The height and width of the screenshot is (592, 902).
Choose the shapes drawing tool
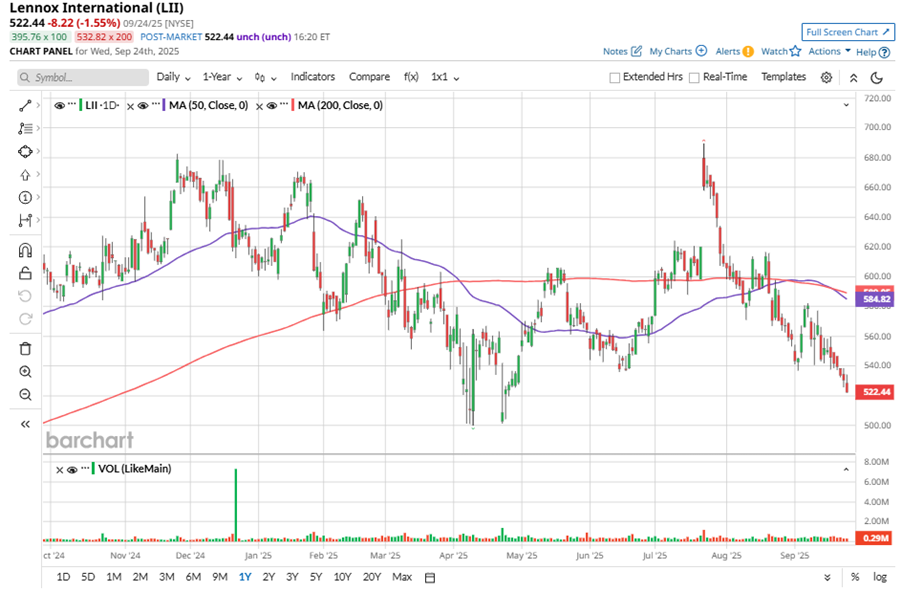[25, 151]
